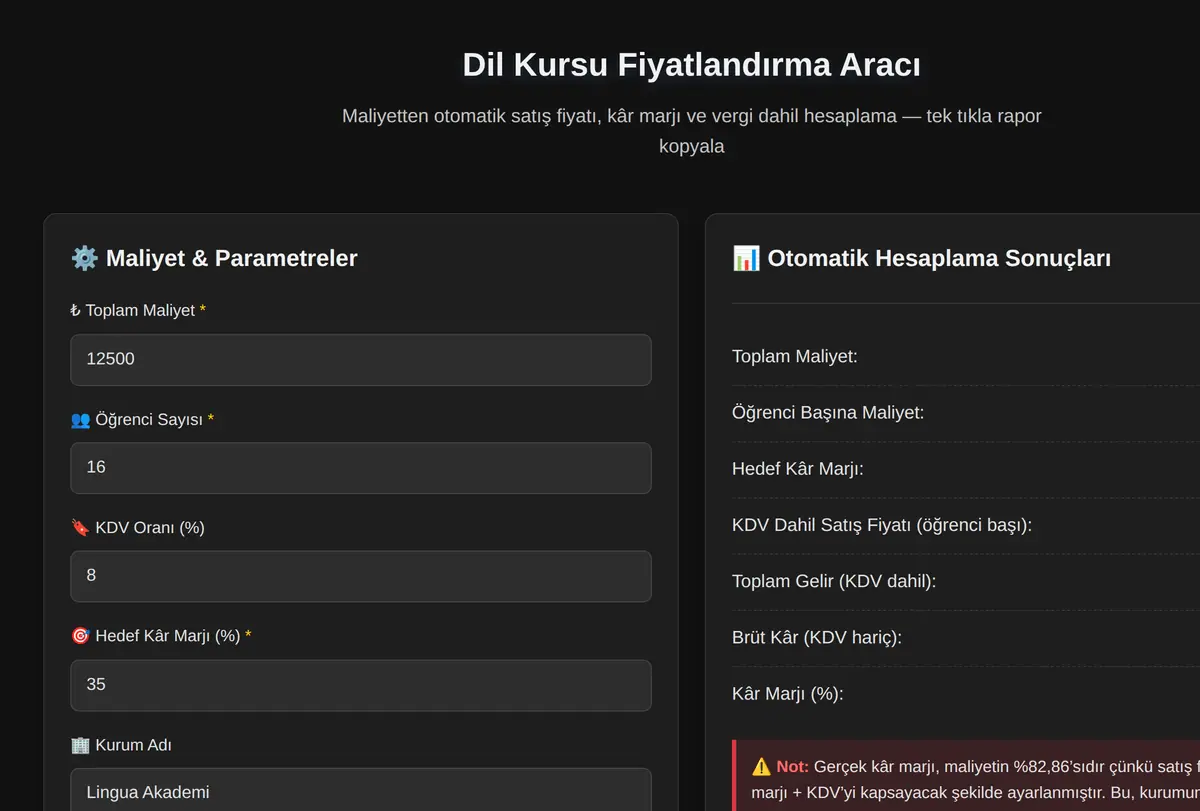Click the lira icon beside Toplam Maliyet label
Screen dimensions: 1200x811
[75, 311]
